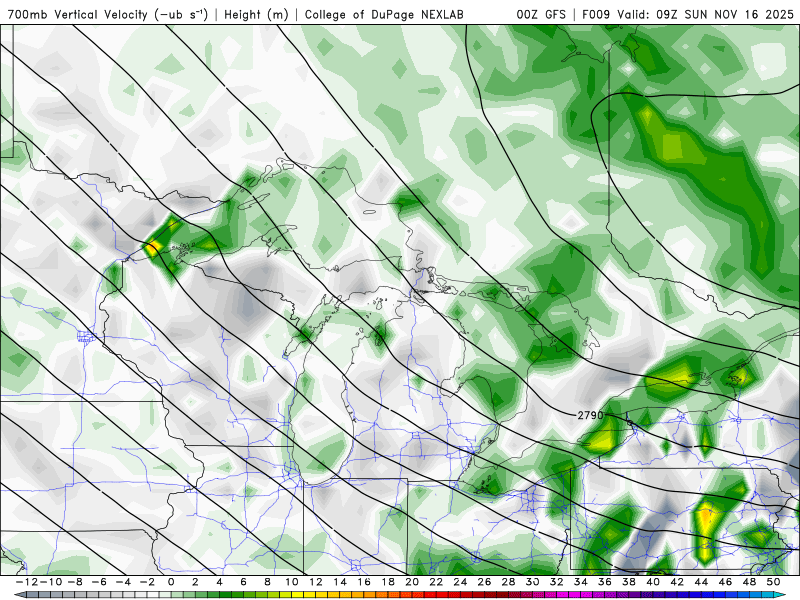The image size is (800, 600).
Task: Click the '-4' color scale label
Action: click(123, 582)
